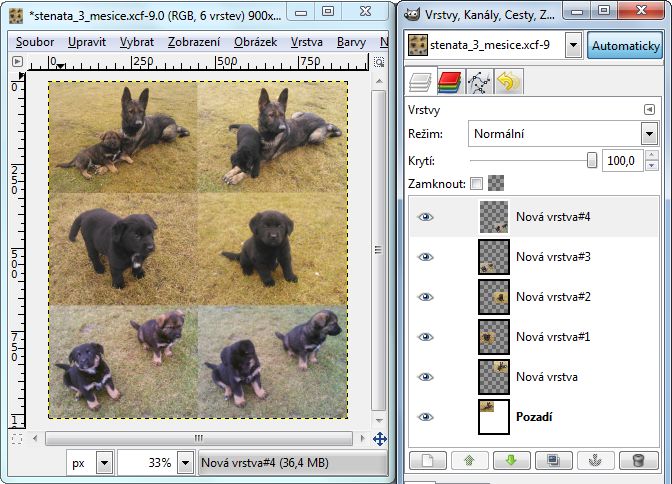Open image menu triangle at ruler corner
This screenshot has height=484, width=672.
[17, 62]
